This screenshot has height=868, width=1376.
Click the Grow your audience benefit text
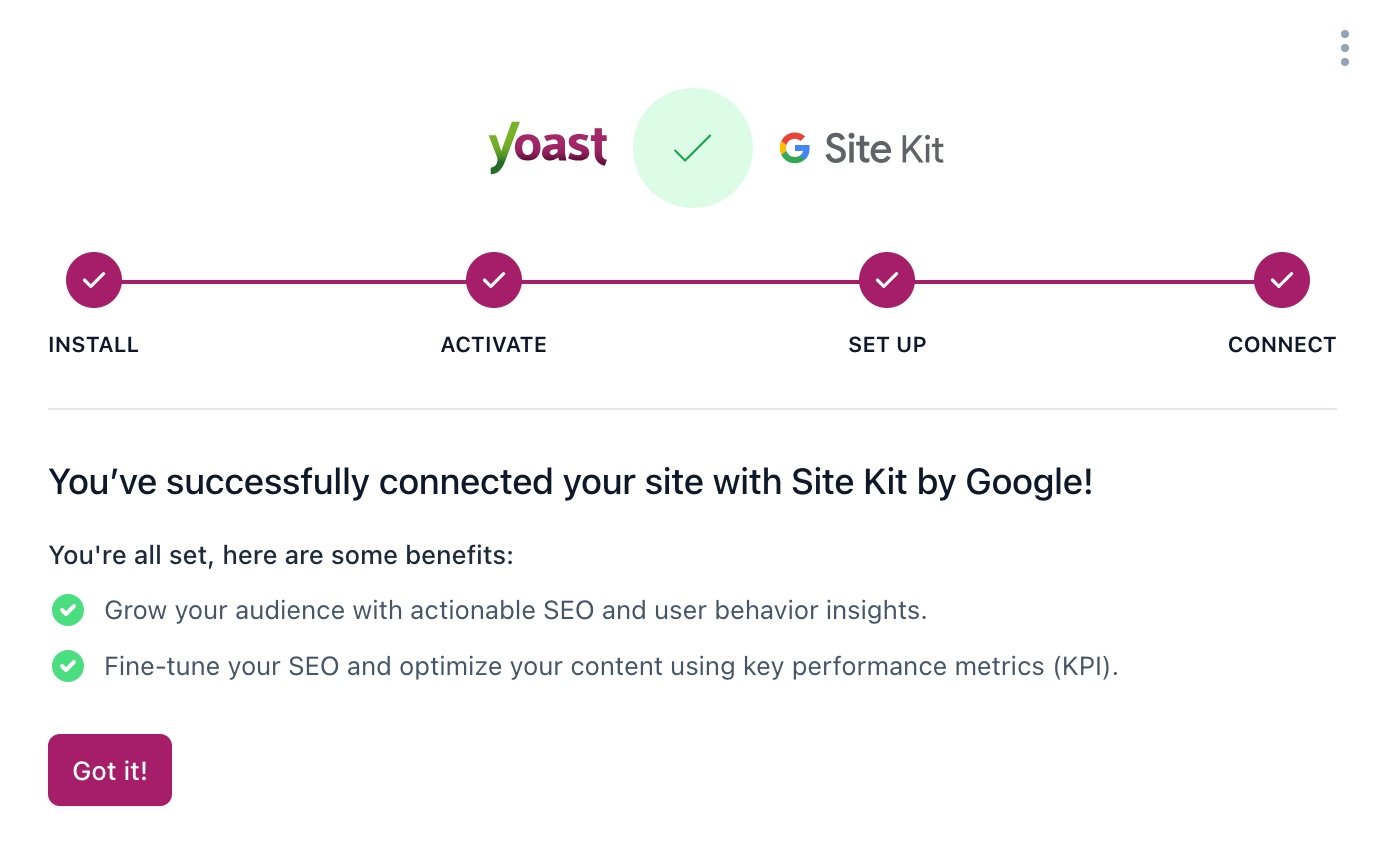coord(516,610)
